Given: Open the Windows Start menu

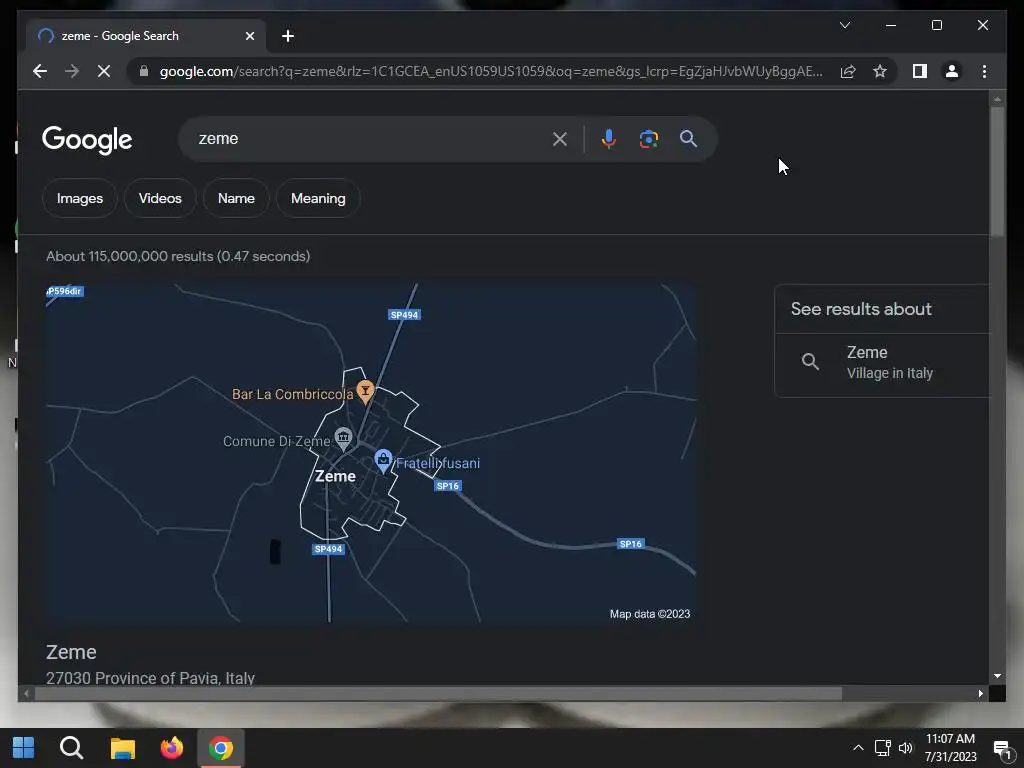Looking at the screenshot, I should [x=24, y=748].
